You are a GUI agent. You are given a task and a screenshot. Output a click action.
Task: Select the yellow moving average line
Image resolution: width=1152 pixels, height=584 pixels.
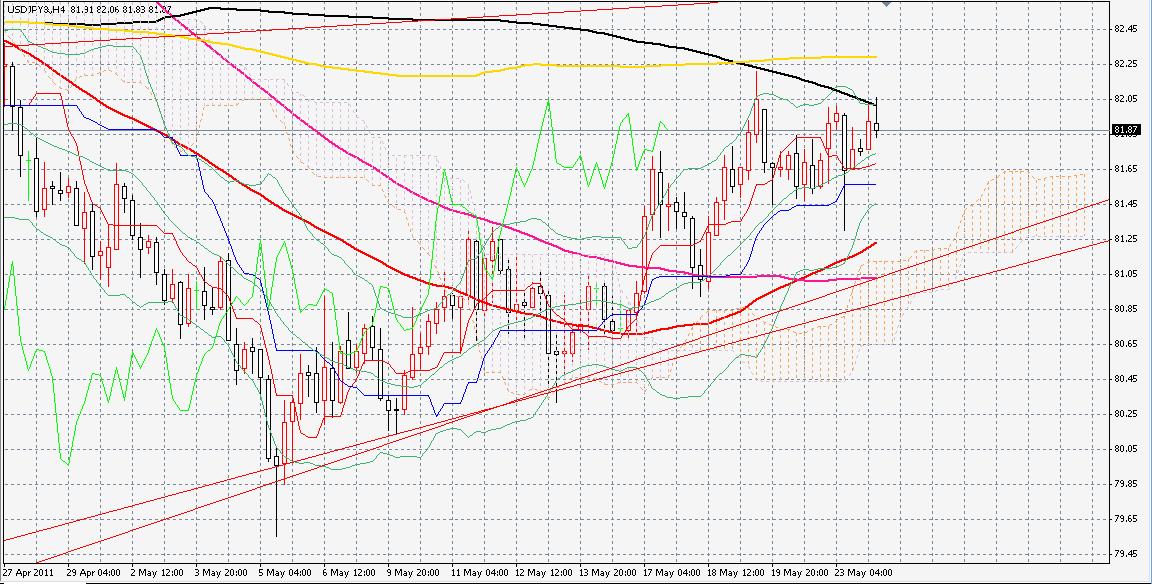point(400,75)
